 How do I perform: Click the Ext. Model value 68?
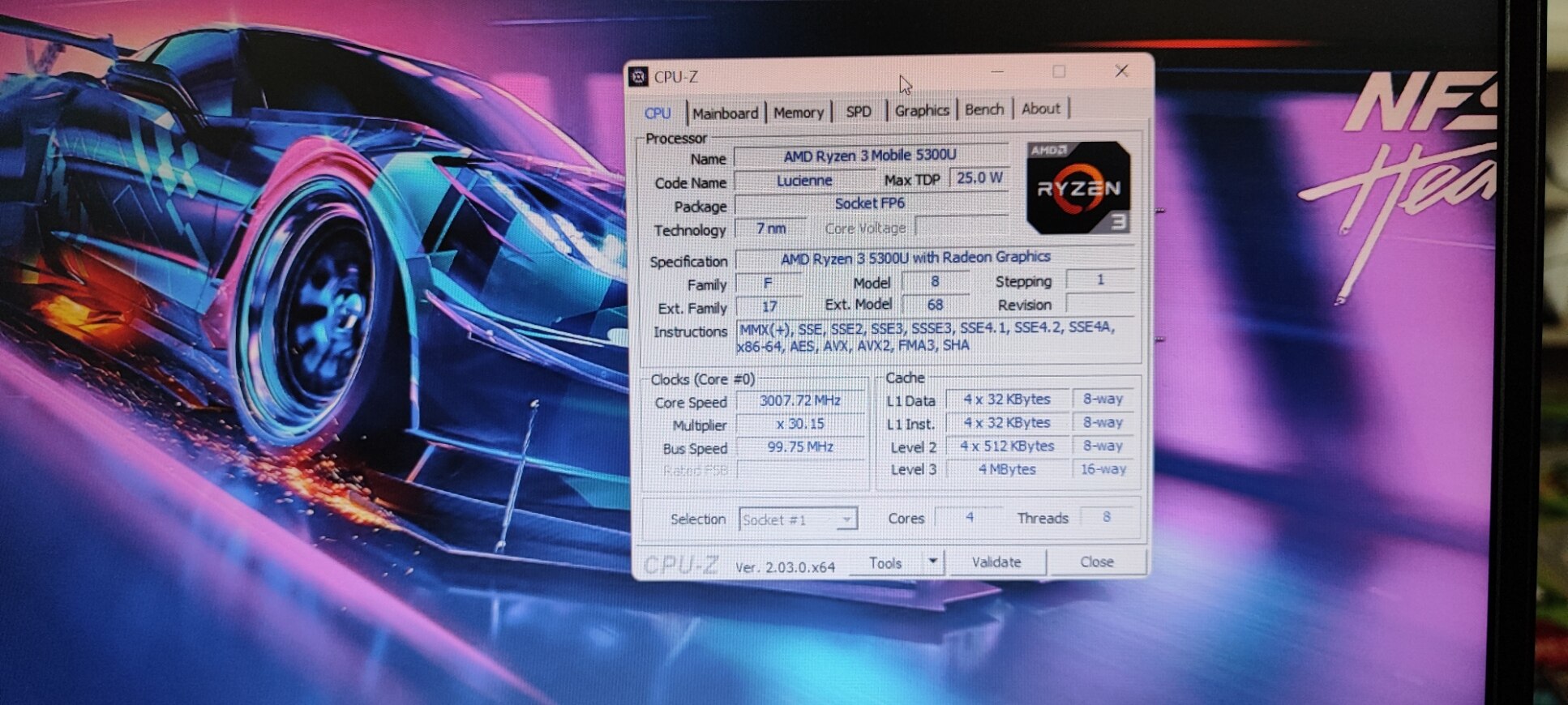tap(935, 305)
